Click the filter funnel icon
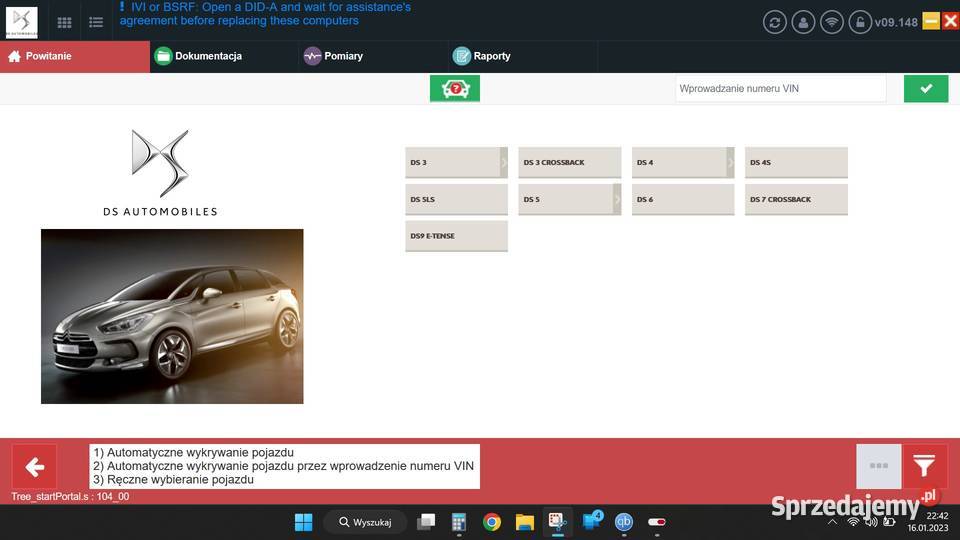960x540 pixels. pos(924,466)
